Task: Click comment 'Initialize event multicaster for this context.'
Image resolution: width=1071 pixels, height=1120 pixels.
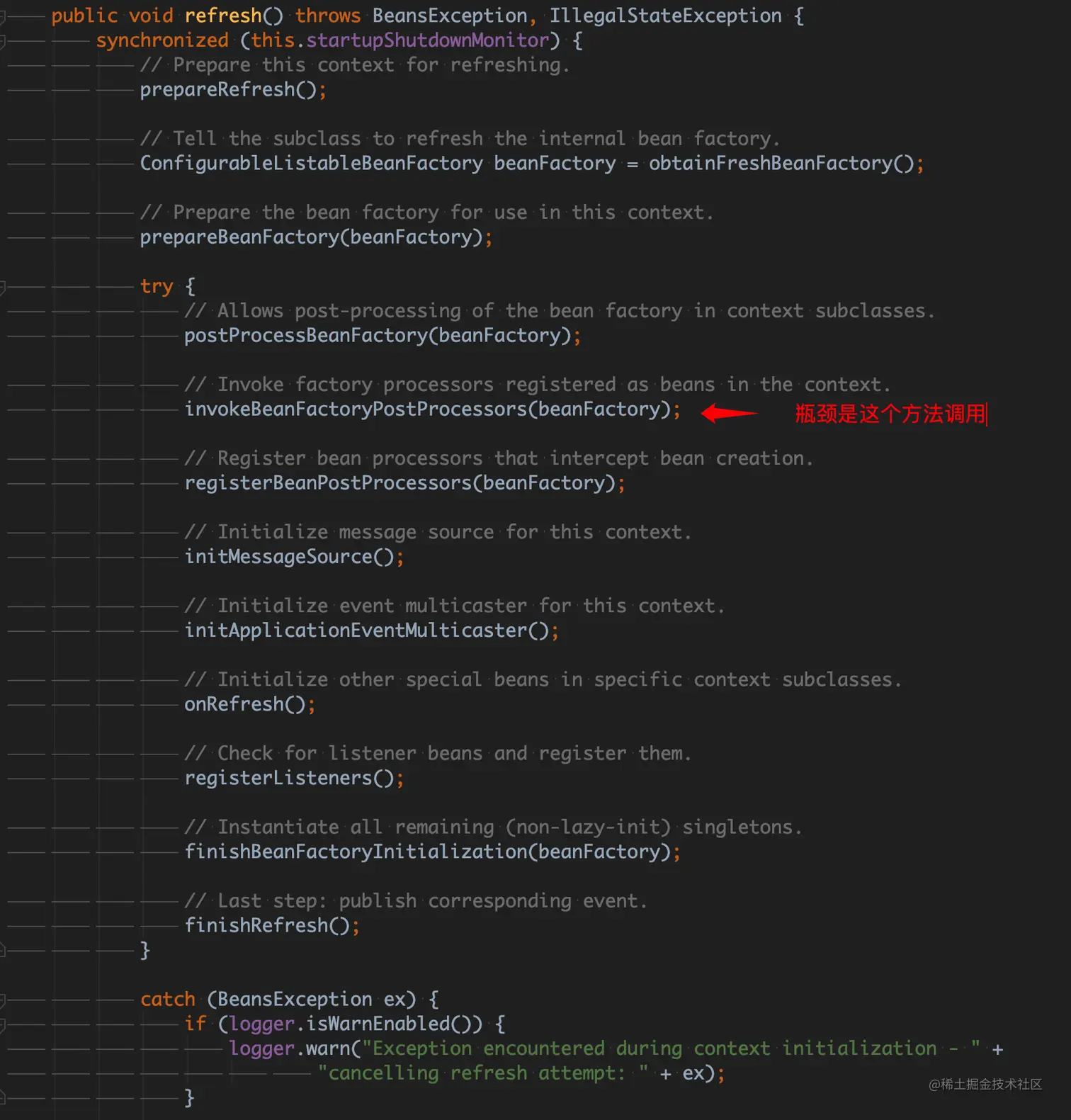Action: pos(455,606)
